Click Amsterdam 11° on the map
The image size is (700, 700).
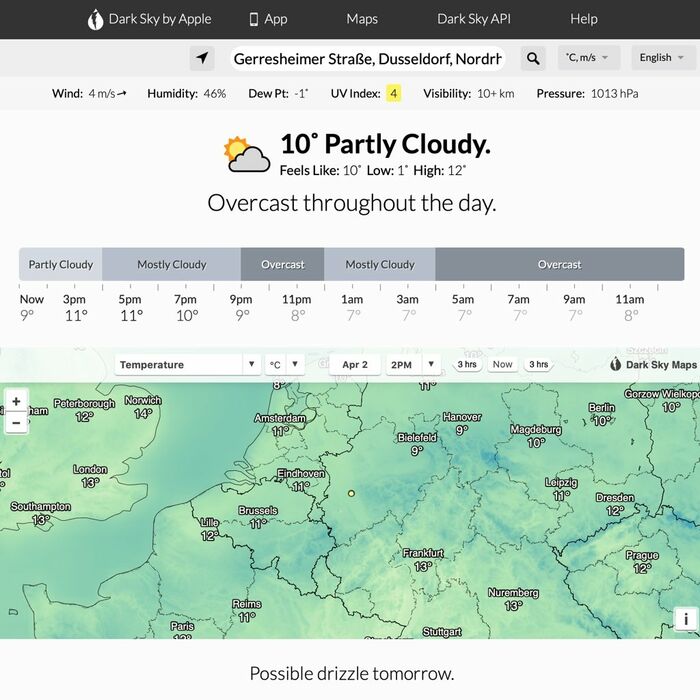tap(280, 424)
